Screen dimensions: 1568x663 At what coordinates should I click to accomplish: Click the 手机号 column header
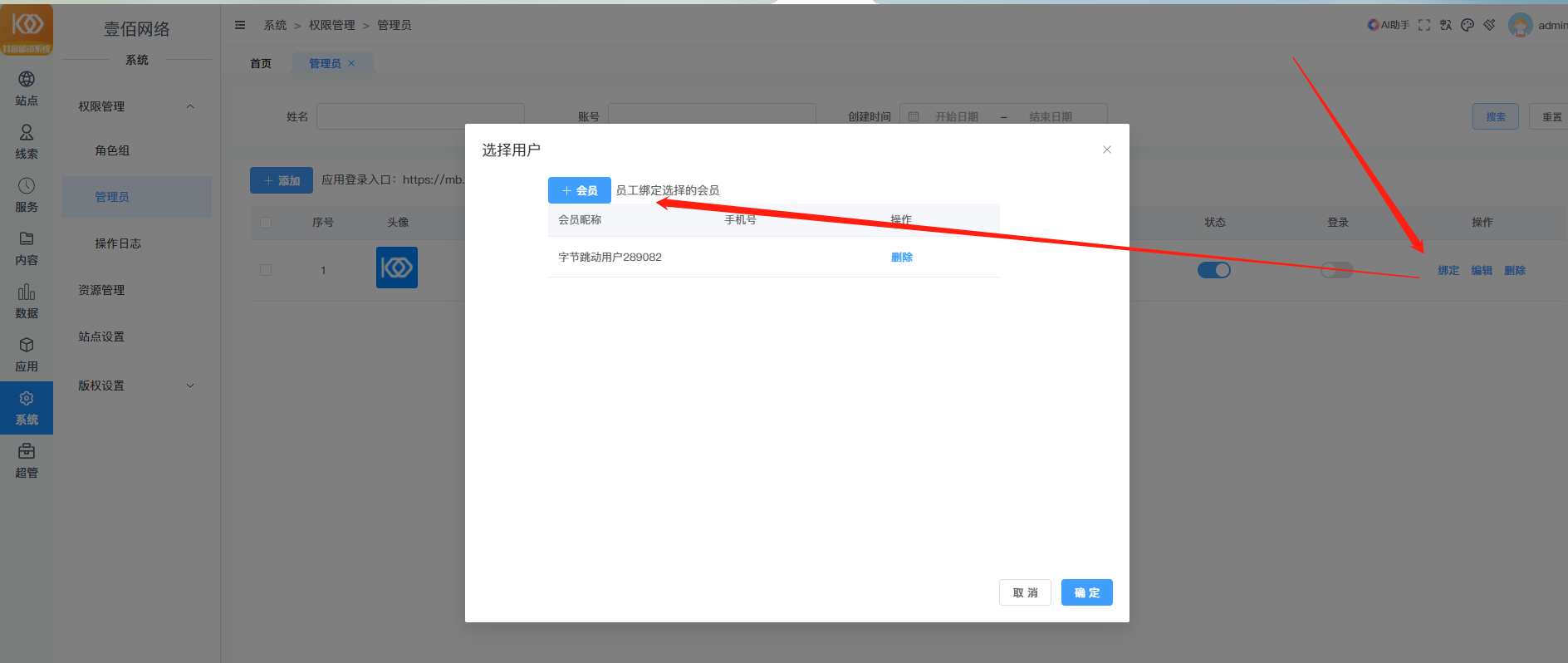click(740, 219)
